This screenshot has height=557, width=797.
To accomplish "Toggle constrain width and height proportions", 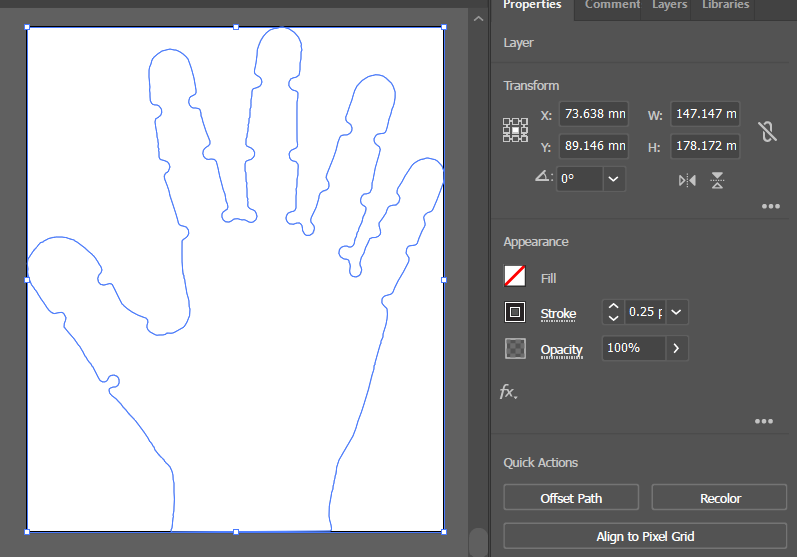I will (x=767, y=131).
